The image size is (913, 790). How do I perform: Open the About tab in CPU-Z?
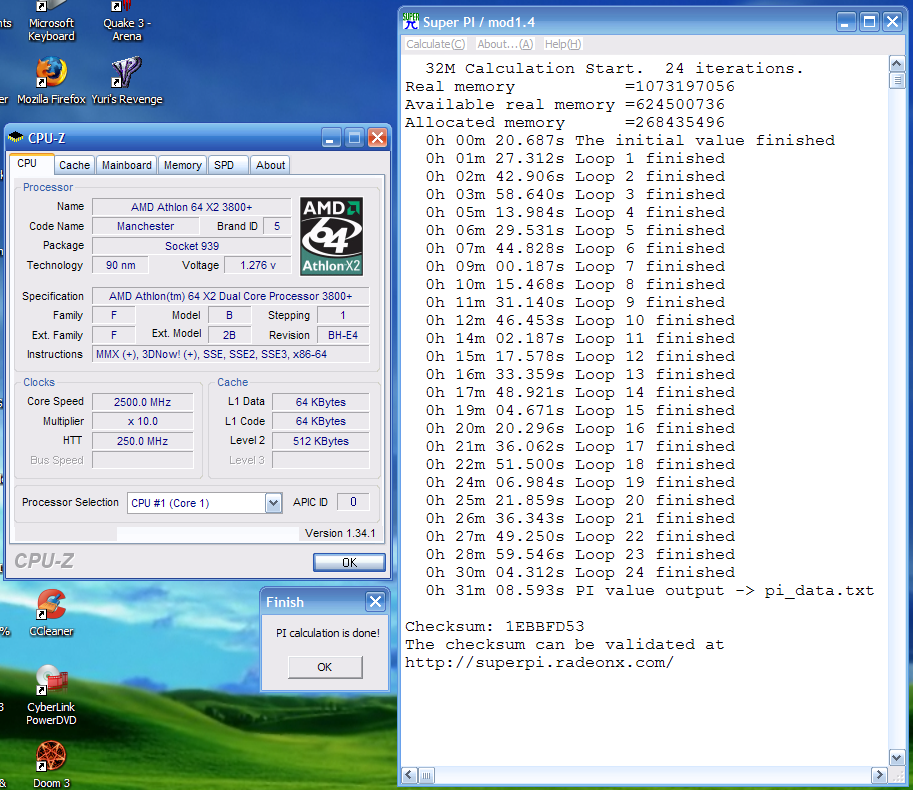pyautogui.click(x=271, y=165)
